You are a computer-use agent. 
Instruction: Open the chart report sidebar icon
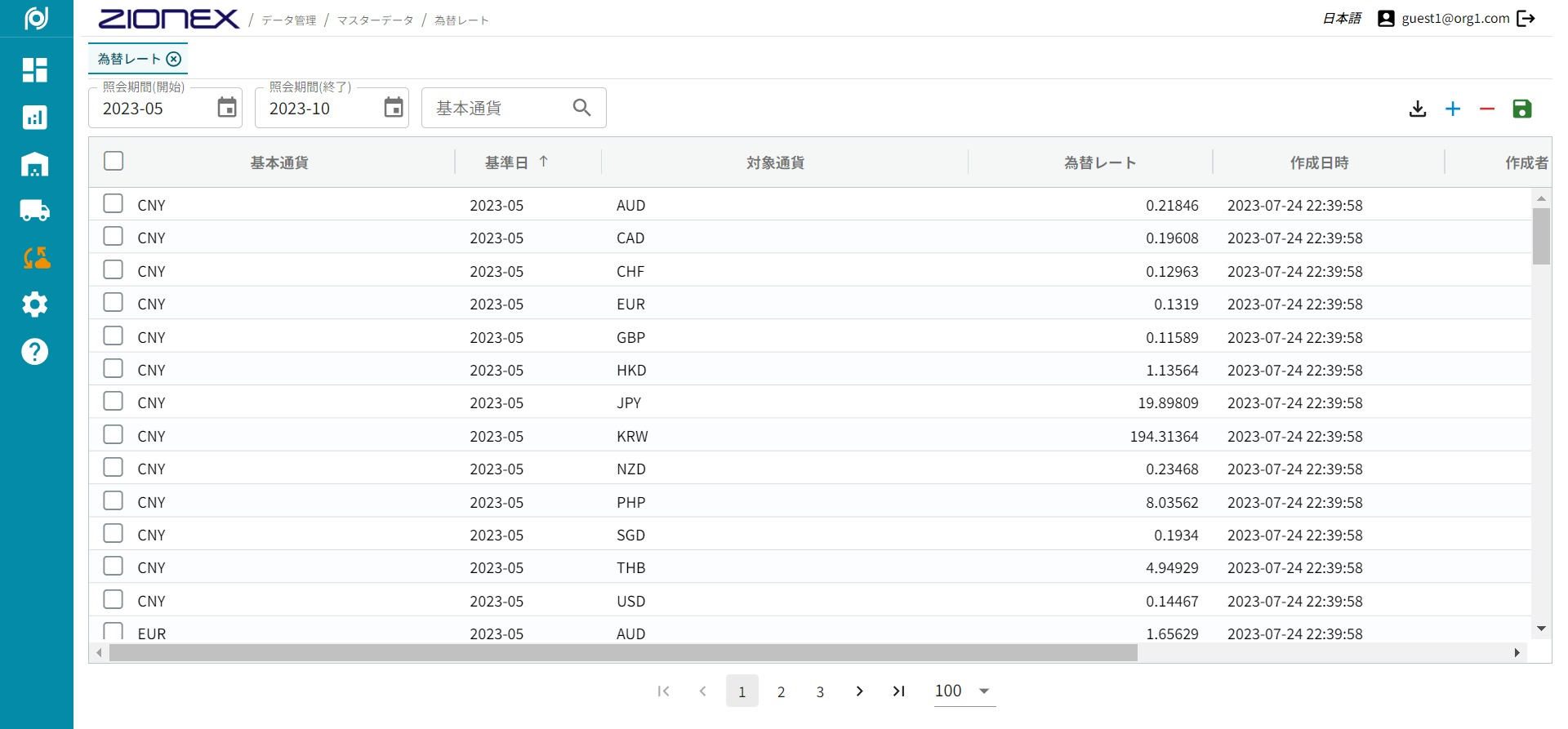click(34, 118)
